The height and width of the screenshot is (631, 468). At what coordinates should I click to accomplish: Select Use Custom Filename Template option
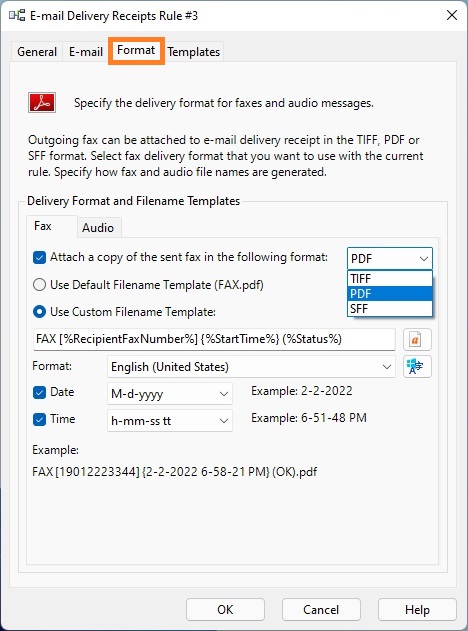click(39, 312)
